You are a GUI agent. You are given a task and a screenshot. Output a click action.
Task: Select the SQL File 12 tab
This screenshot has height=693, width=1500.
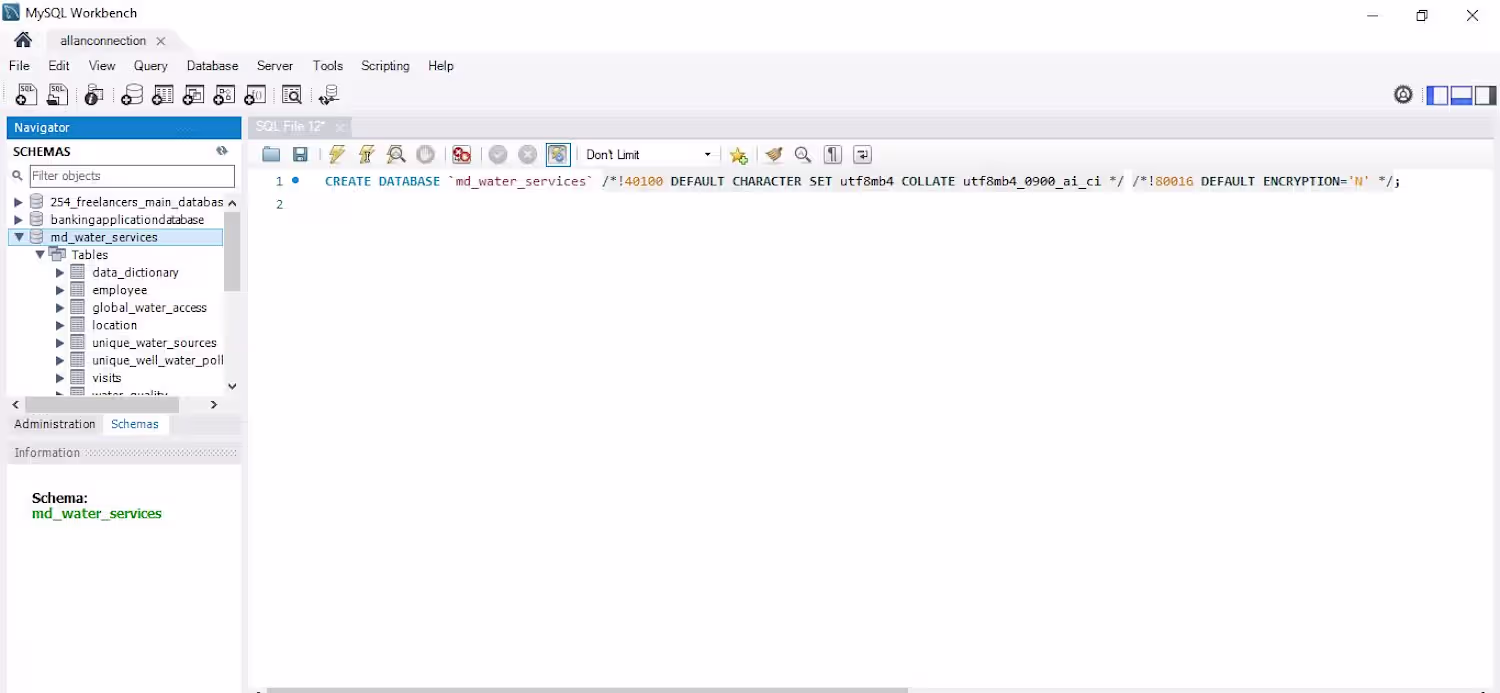tap(290, 127)
